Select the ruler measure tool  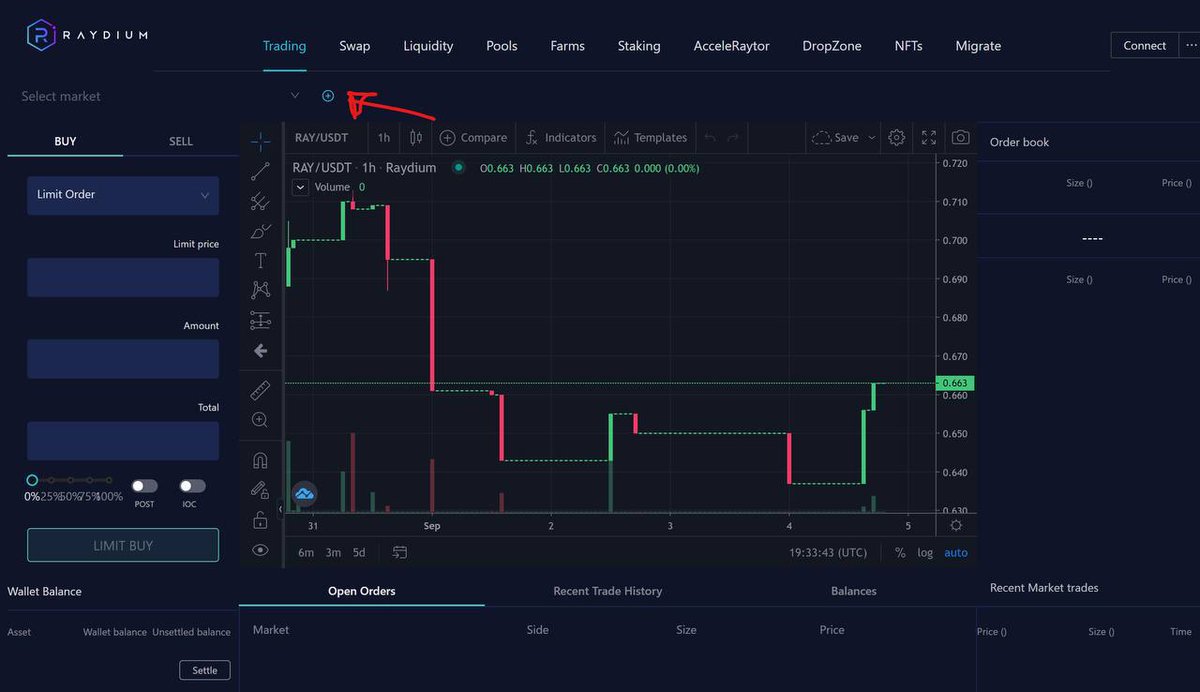(x=260, y=390)
